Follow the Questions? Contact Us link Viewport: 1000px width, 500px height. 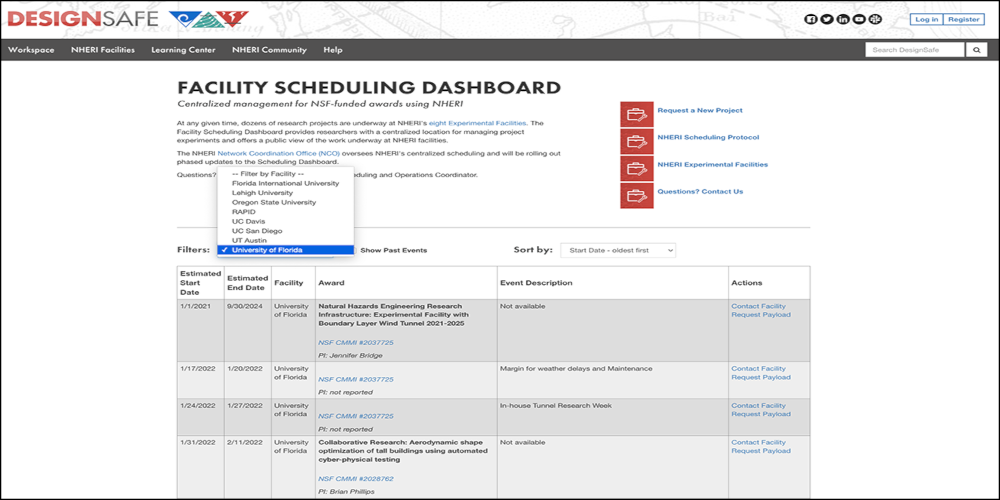(x=700, y=191)
